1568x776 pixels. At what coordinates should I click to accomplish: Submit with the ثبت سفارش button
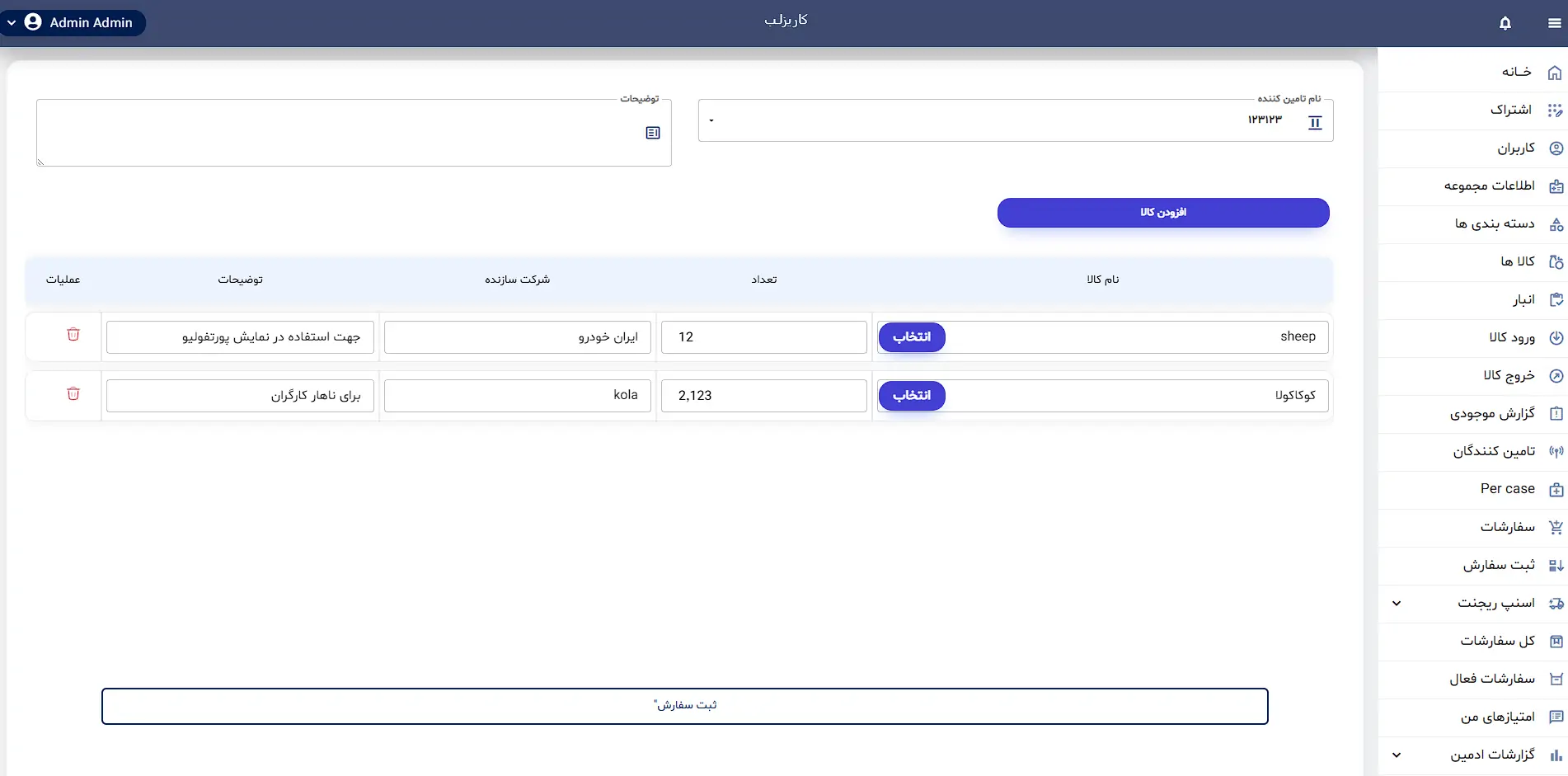click(x=685, y=707)
